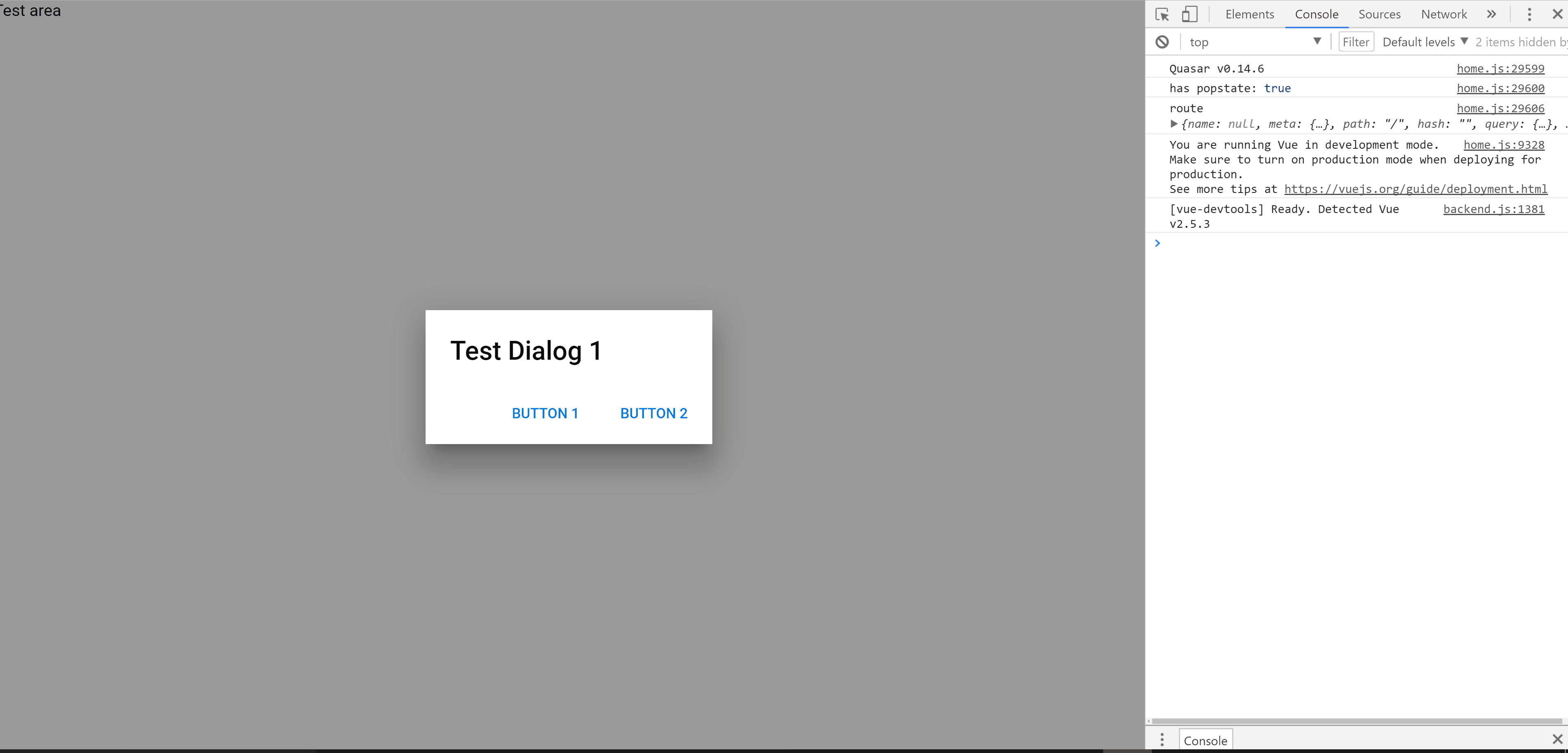Screen dimensions: 1568x753
Task: Open the Default levels dropdown
Action: tap(1424, 41)
